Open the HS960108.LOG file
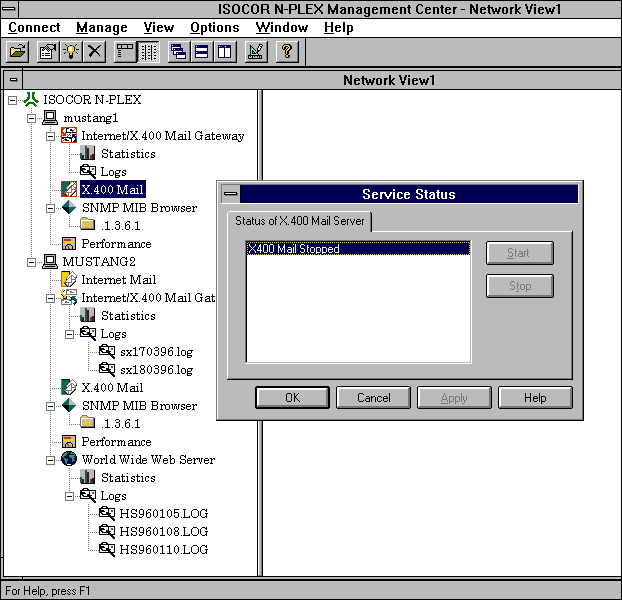Image resolution: width=622 pixels, height=600 pixels. tap(163, 531)
